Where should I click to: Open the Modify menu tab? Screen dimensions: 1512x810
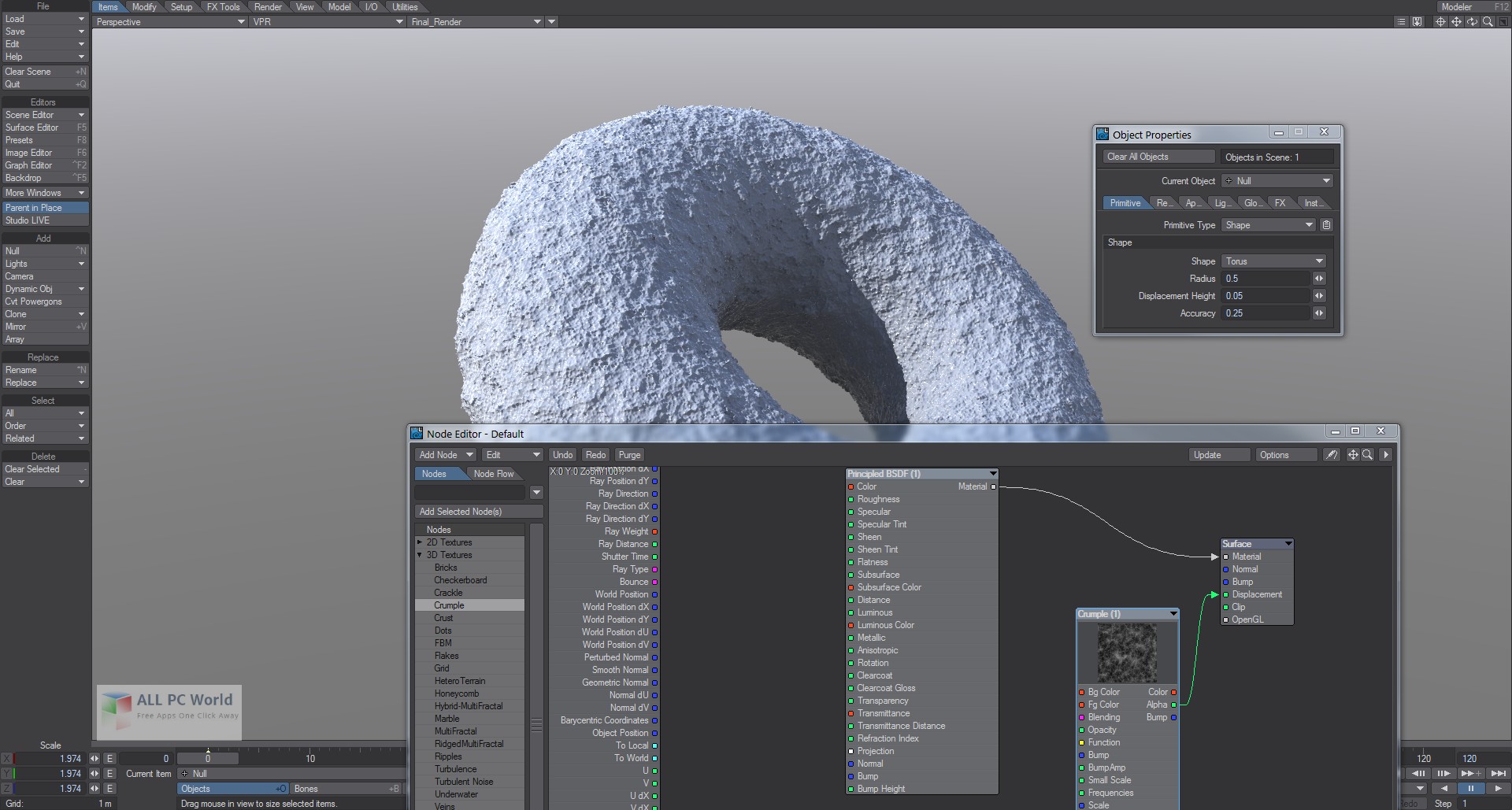coord(144,7)
